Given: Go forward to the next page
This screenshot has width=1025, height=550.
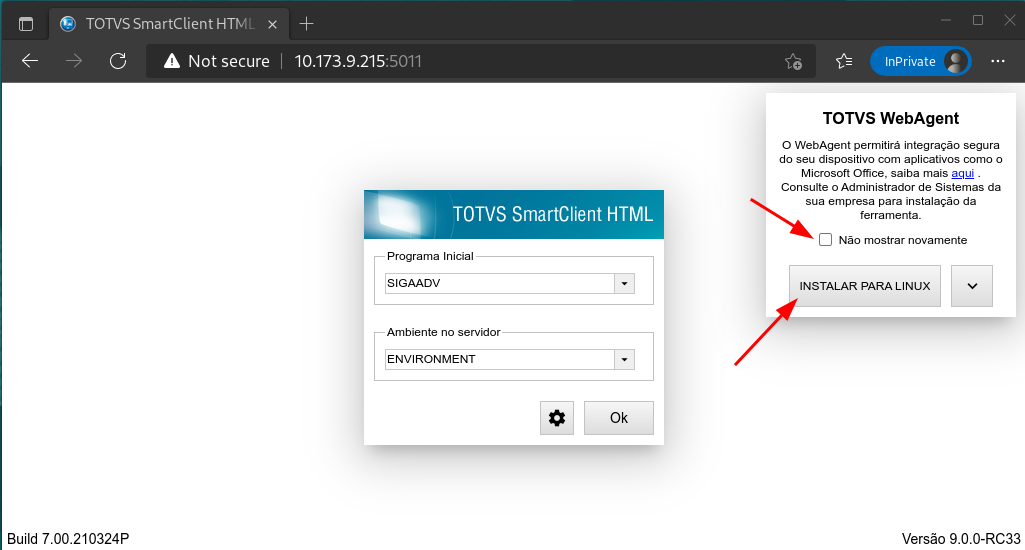Looking at the screenshot, I should (74, 61).
